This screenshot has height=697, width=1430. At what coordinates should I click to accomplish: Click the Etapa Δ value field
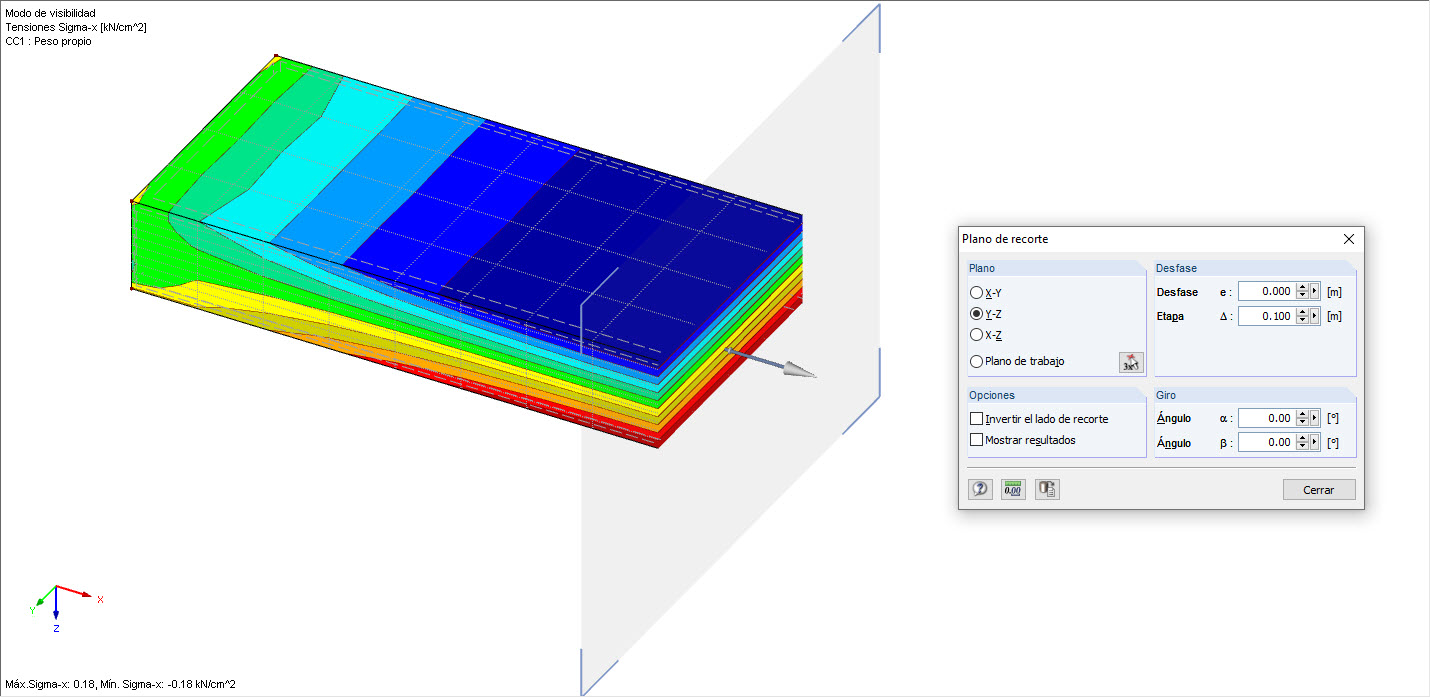tap(1266, 316)
